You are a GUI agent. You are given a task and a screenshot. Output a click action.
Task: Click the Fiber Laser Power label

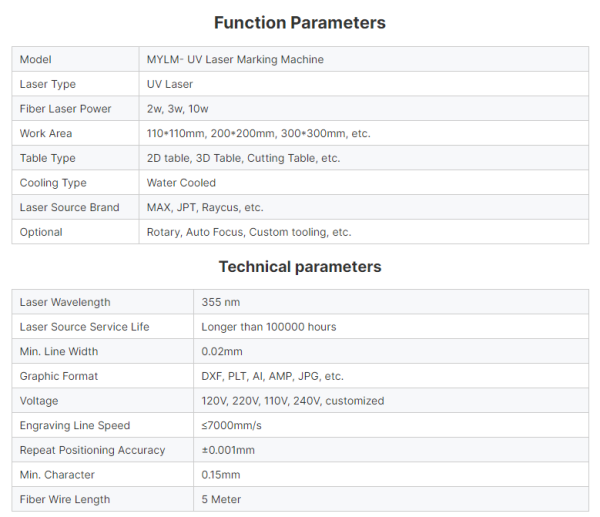point(65,109)
